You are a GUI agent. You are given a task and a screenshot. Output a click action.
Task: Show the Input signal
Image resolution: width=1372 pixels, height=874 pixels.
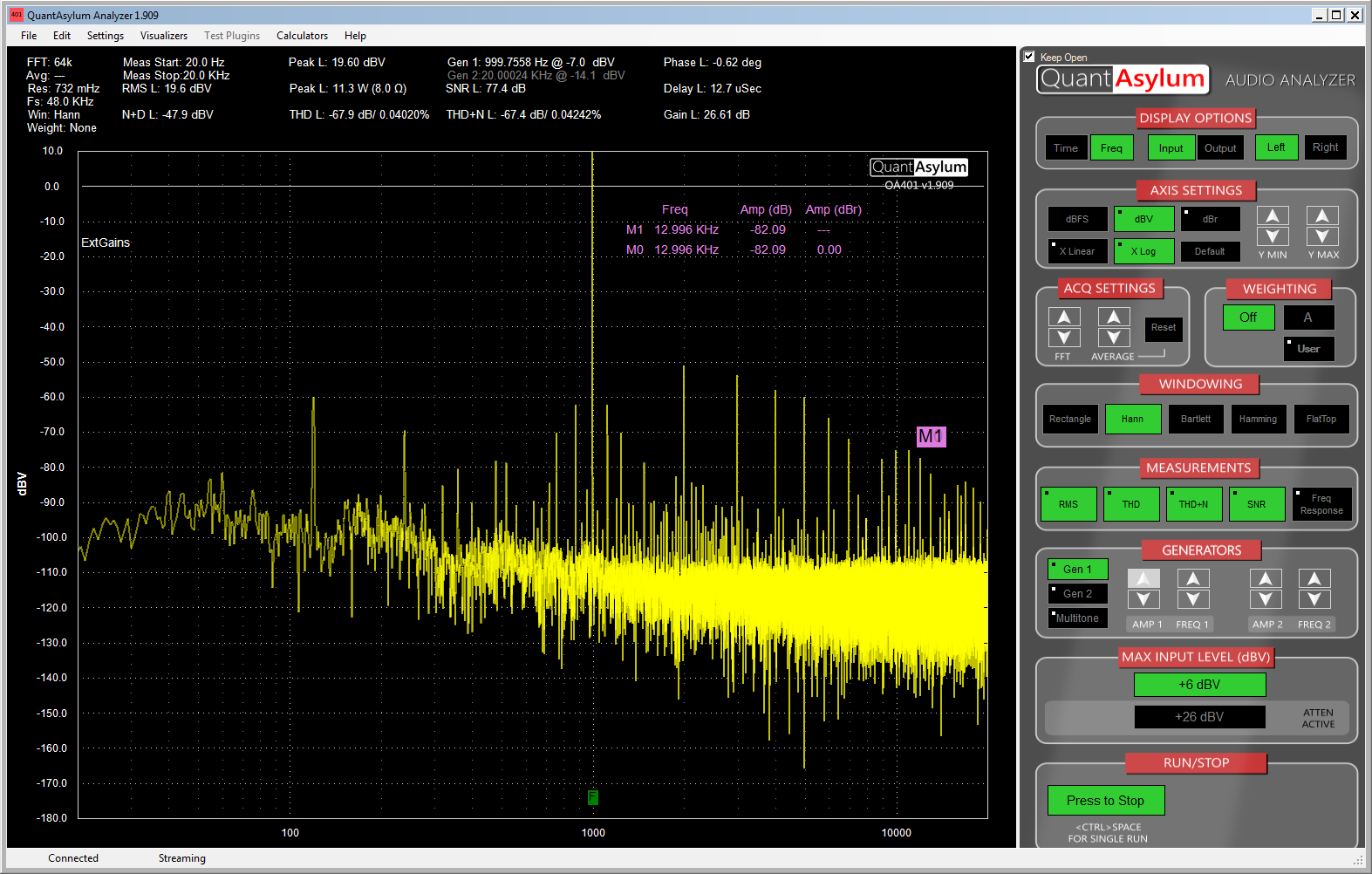tap(1171, 148)
